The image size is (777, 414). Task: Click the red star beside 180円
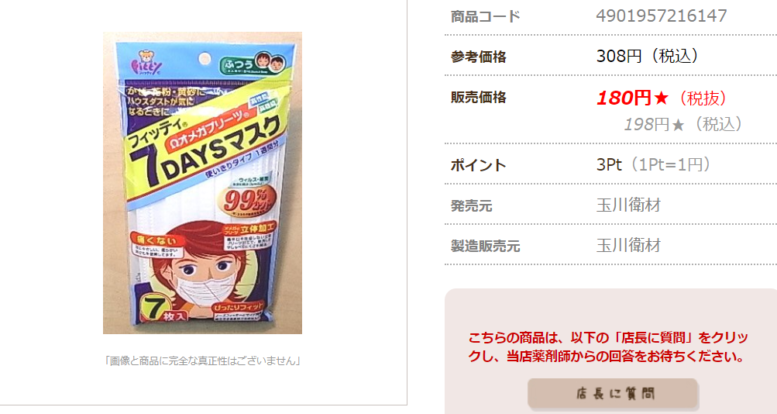point(661,98)
